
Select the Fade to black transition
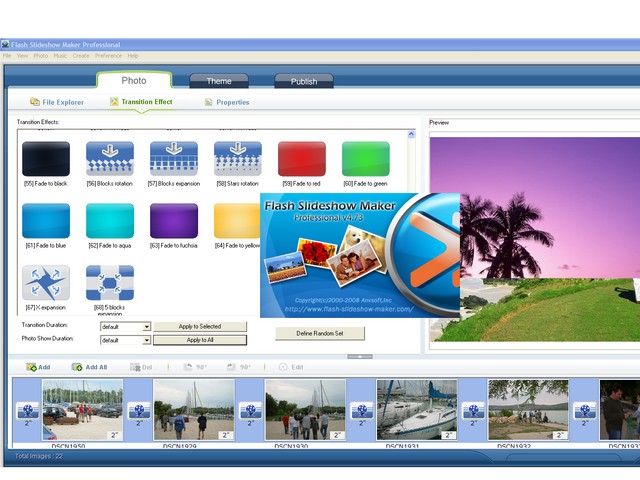(46, 159)
